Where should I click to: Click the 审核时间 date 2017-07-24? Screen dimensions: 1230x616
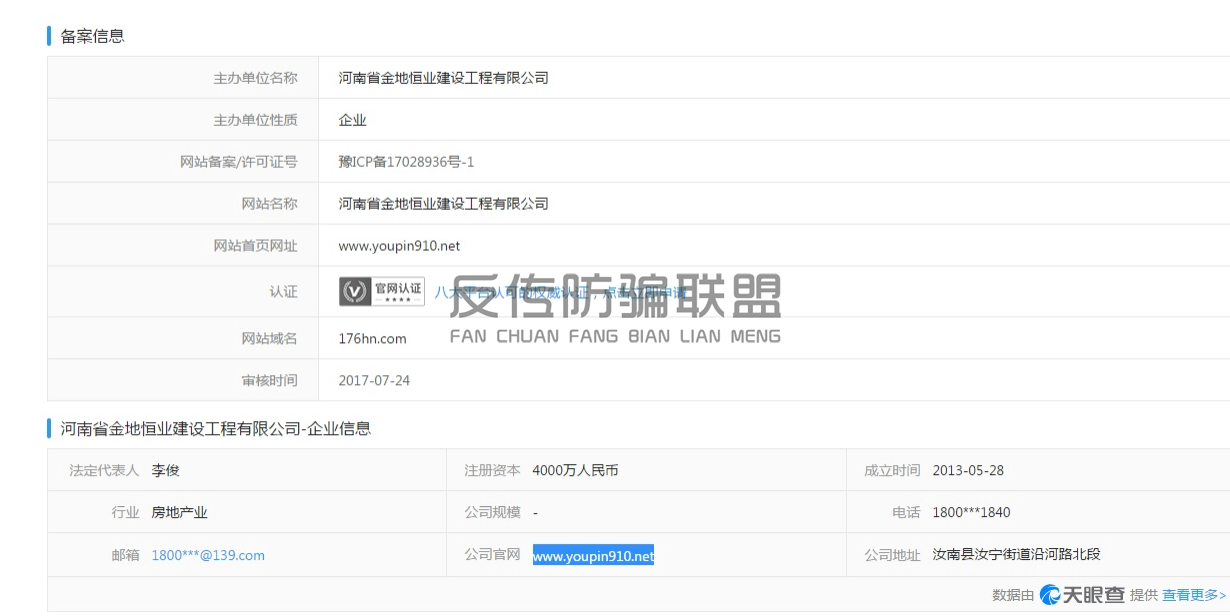pyautogui.click(x=374, y=381)
